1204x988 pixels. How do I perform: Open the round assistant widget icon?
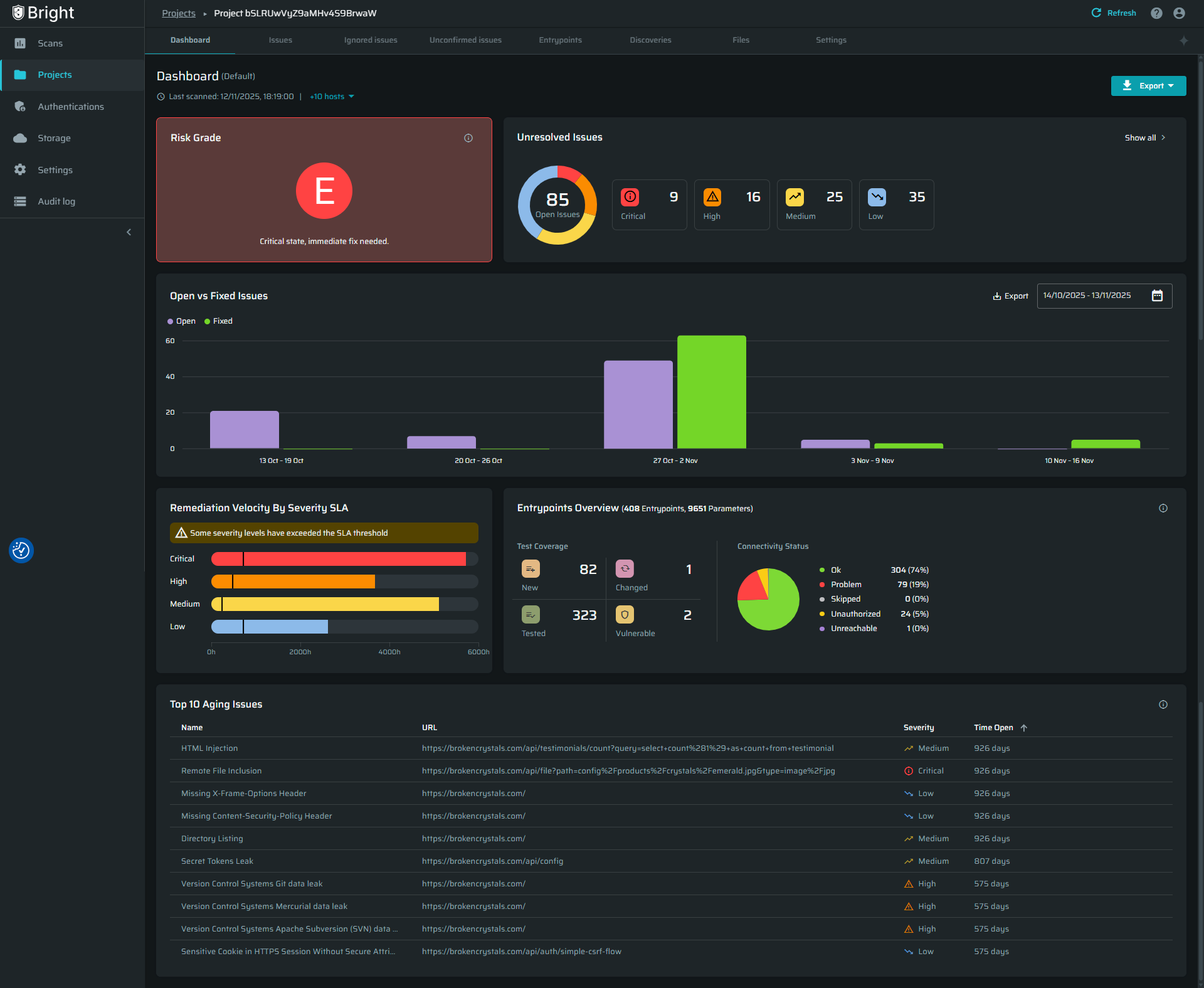(21, 550)
